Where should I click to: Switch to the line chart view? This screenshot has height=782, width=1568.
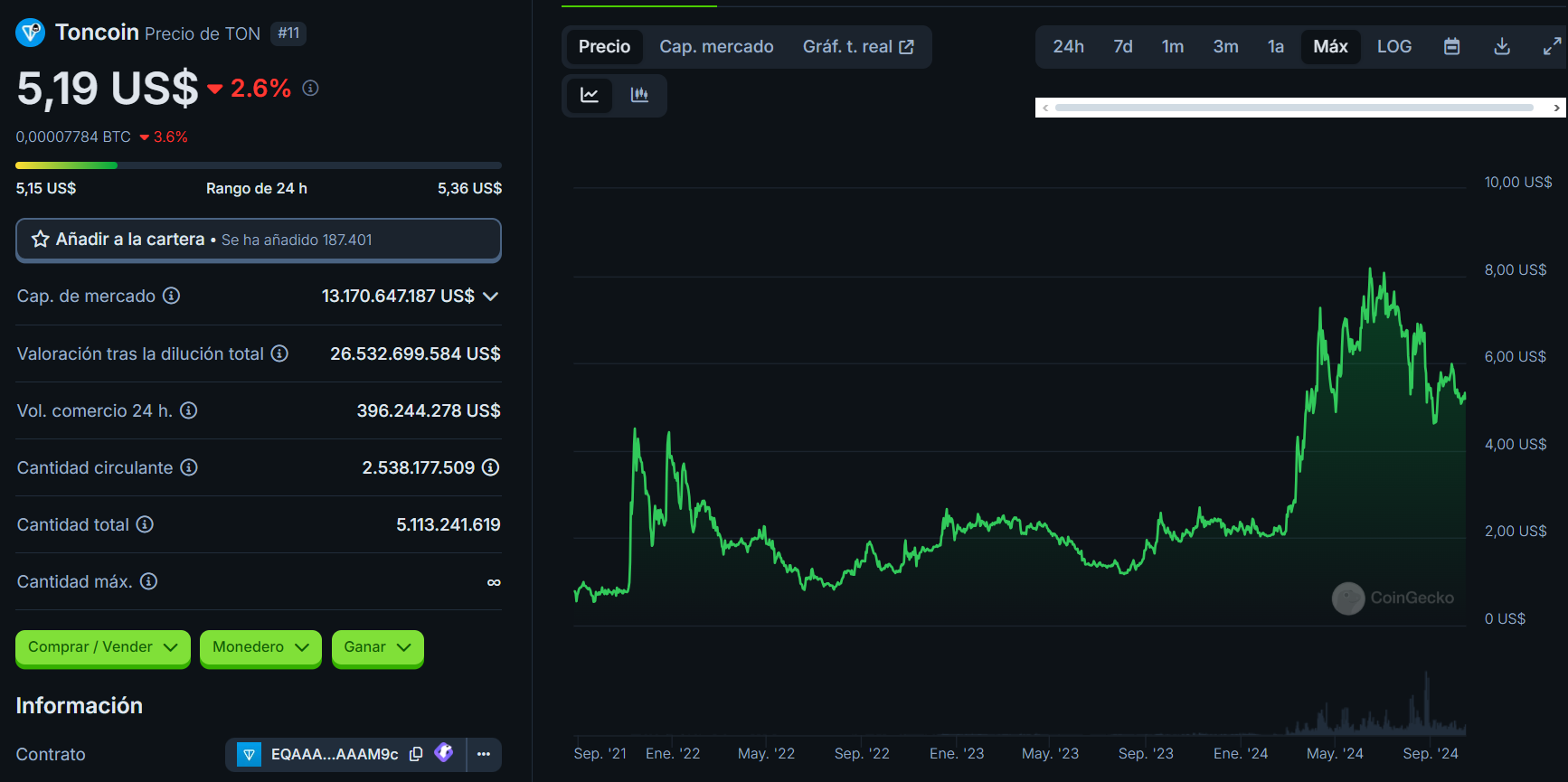coord(590,95)
